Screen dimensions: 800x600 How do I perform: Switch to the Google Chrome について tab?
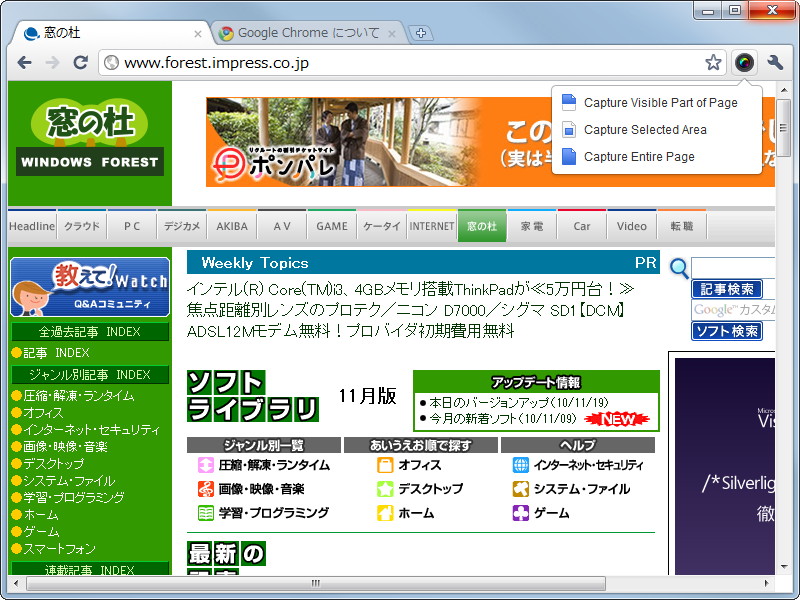pyautogui.click(x=308, y=33)
